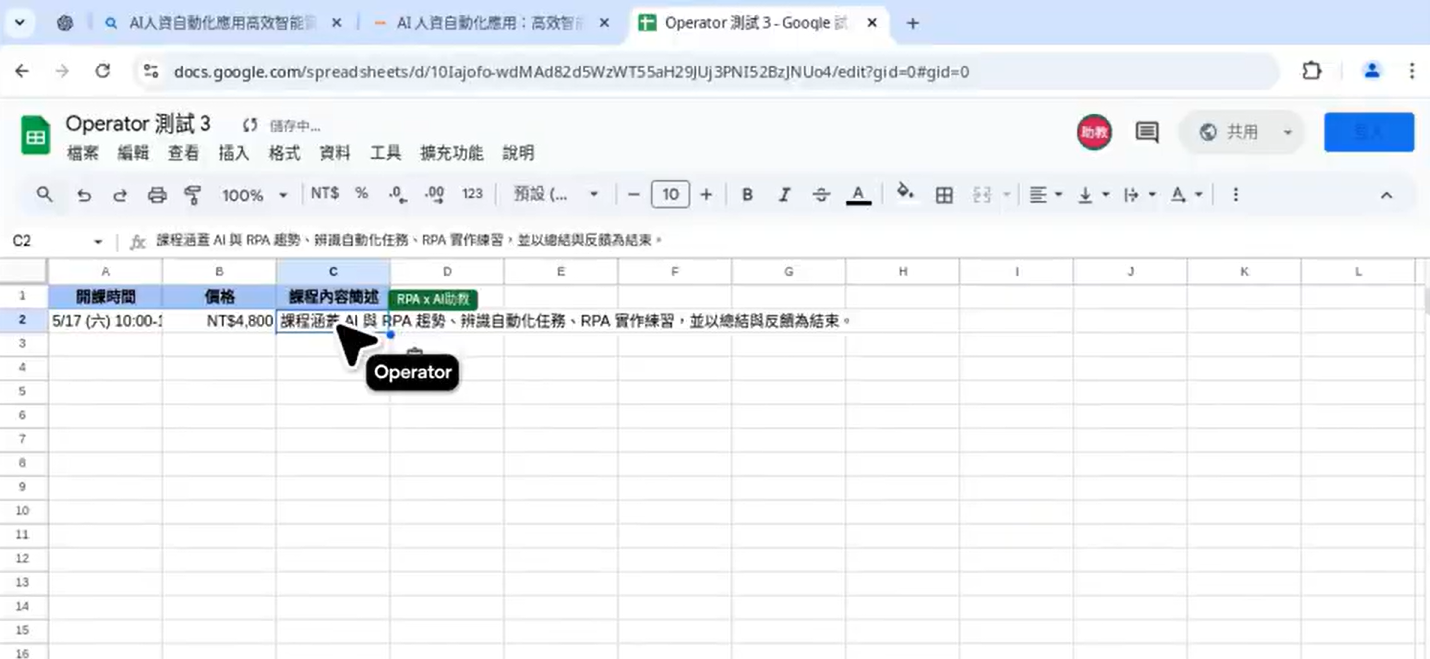Image resolution: width=1430 pixels, height=659 pixels.
Task: Click the search menus magnifier icon
Action: click(x=44, y=195)
